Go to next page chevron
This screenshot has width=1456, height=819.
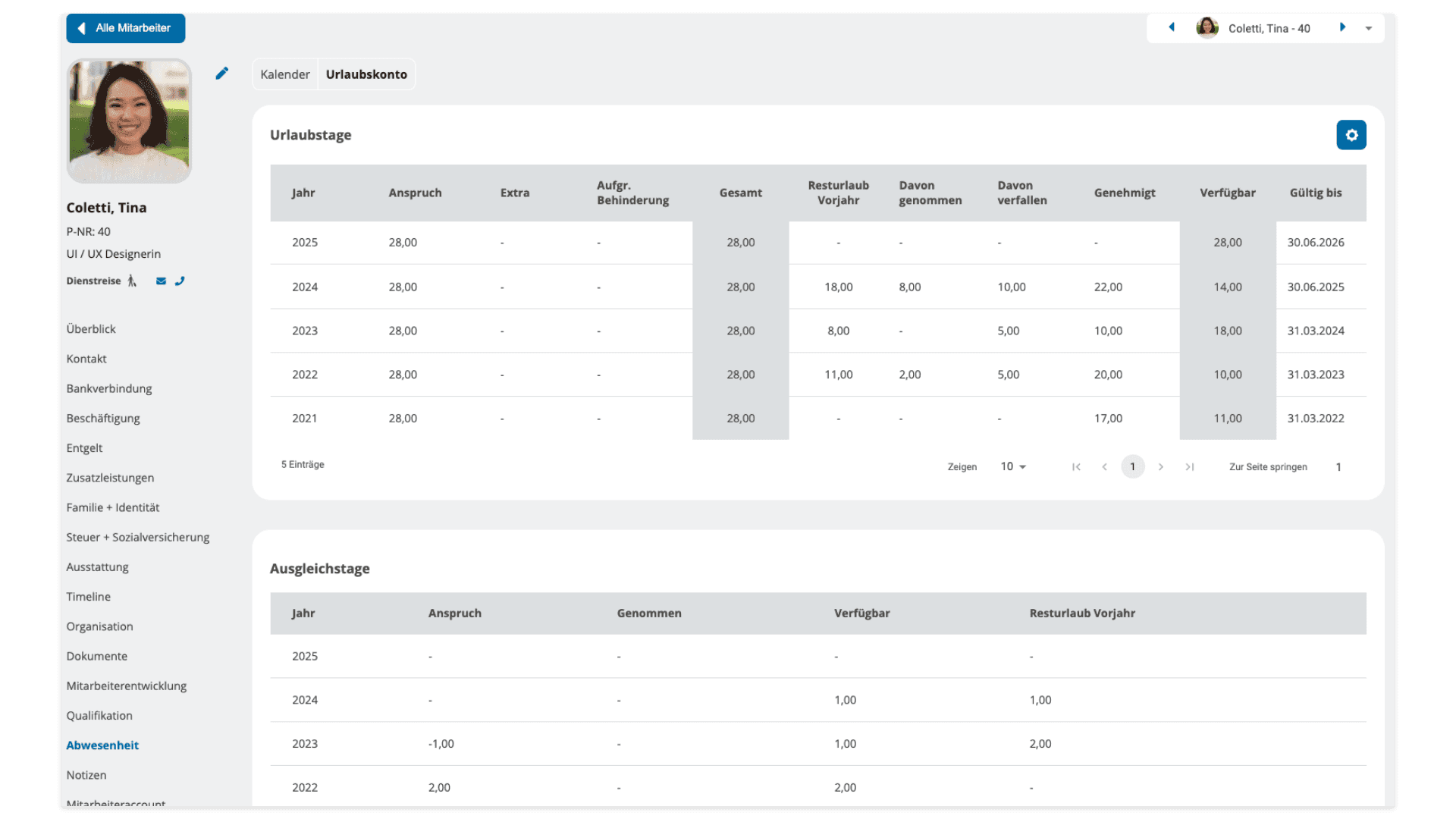click(x=1161, y=467)
